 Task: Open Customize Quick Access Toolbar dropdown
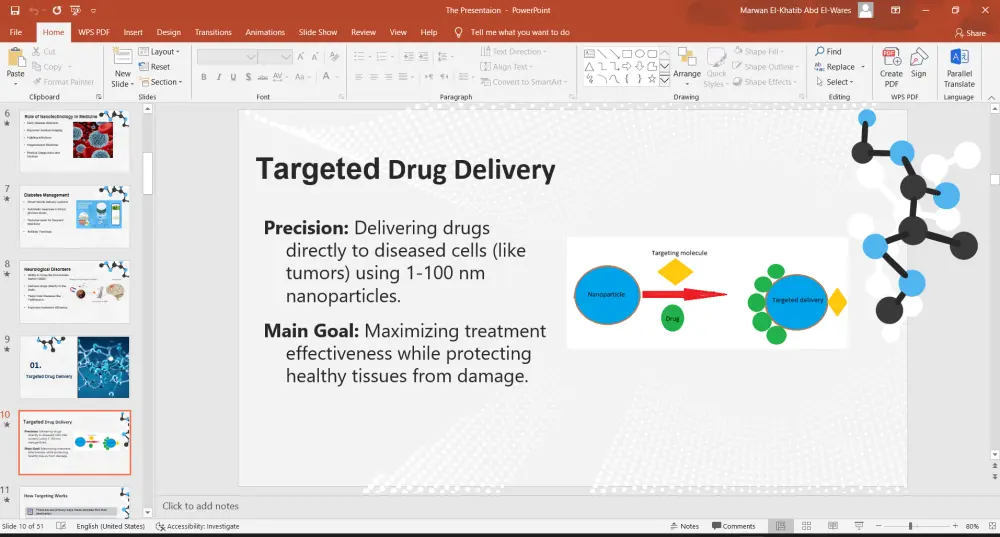pyautogui.click(x=93, y=10)
